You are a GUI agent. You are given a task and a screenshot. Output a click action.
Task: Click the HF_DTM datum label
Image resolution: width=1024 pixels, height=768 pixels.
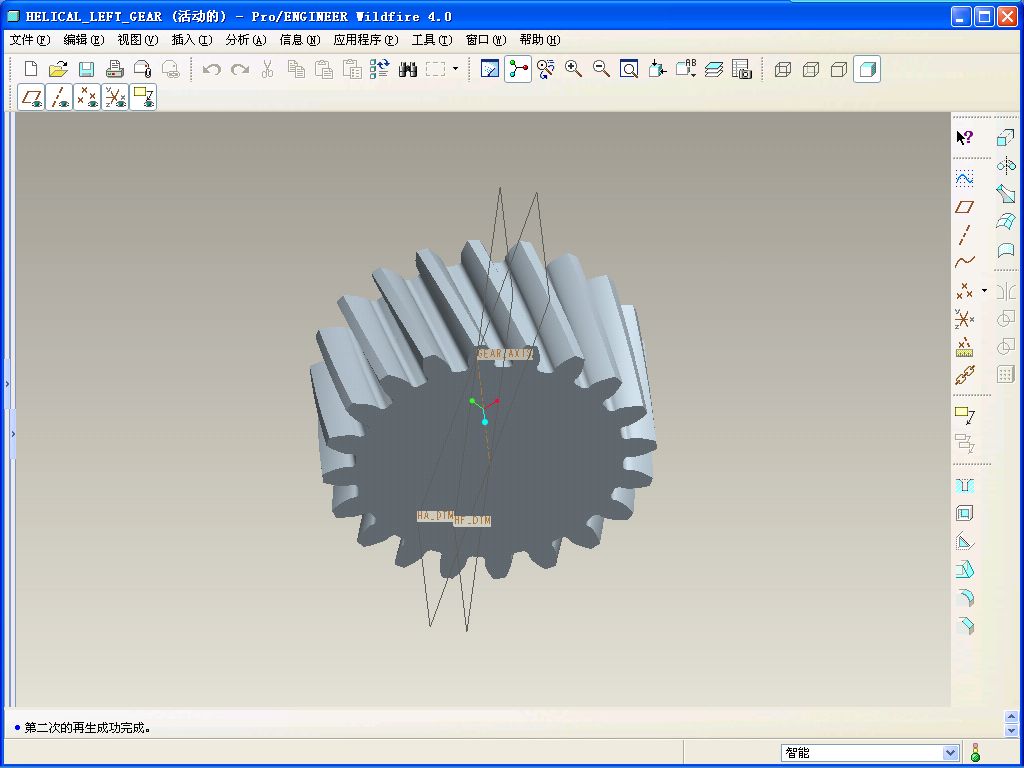(x=472, y=520)
